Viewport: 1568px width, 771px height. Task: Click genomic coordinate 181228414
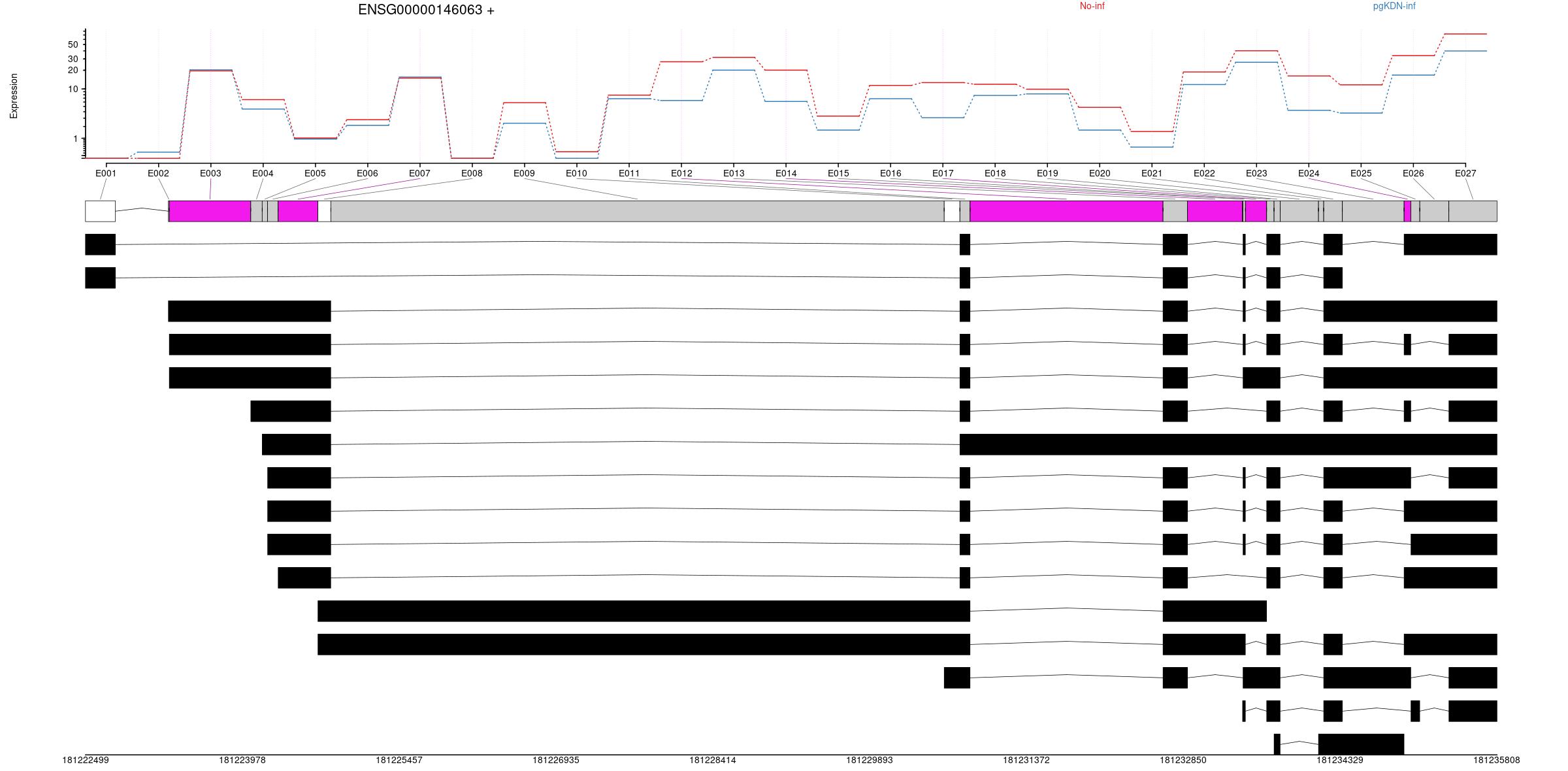(x=713, y=761)
